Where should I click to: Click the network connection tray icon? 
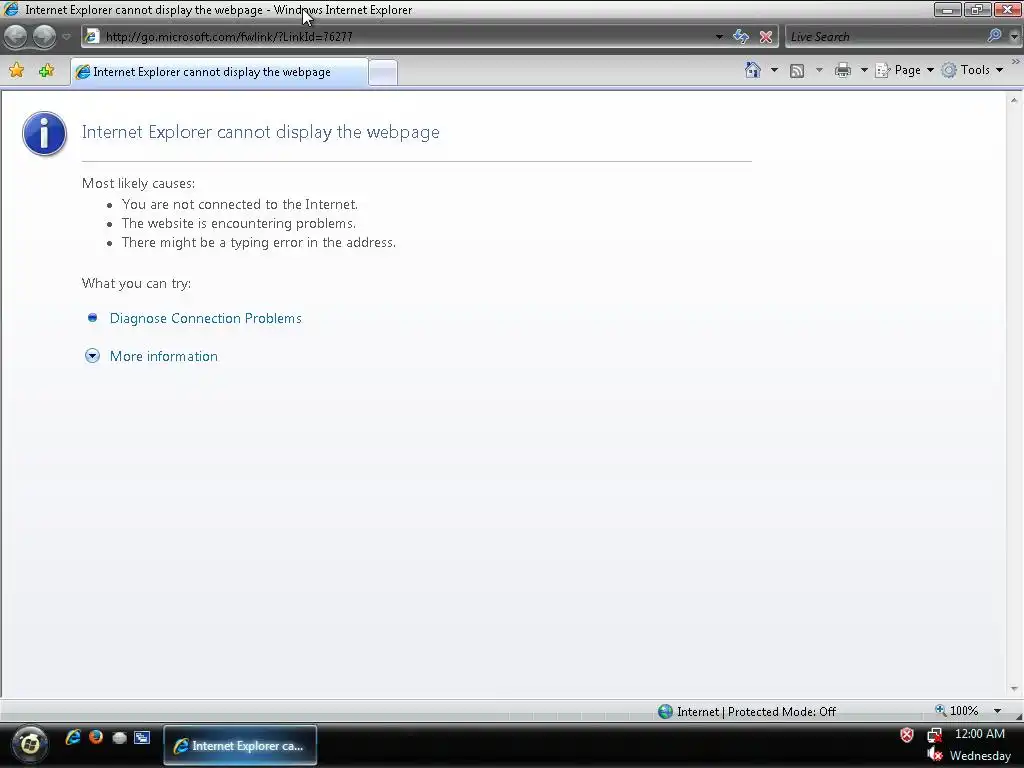tap(935, 735)
